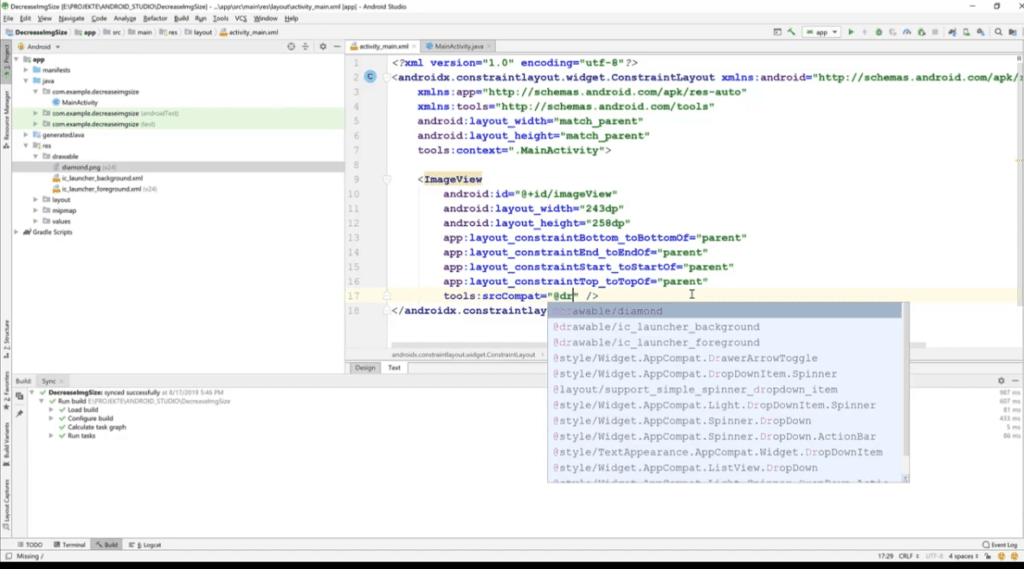
Task: Click the diamond.png file icon in drawable
Action: click(56, 167)
